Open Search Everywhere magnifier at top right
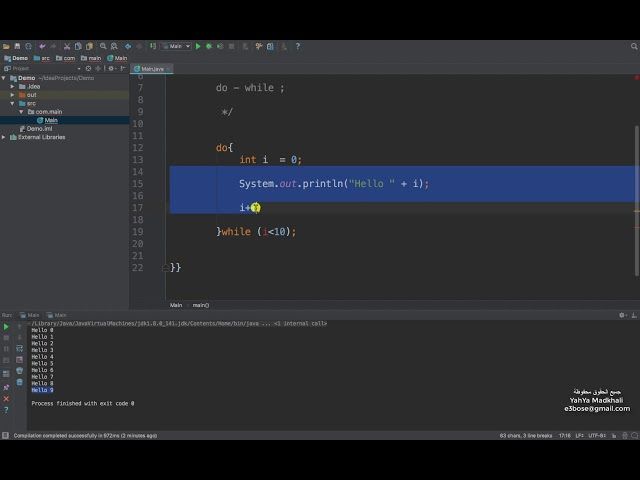The image size is (640, 480). (x=634, y=47)
